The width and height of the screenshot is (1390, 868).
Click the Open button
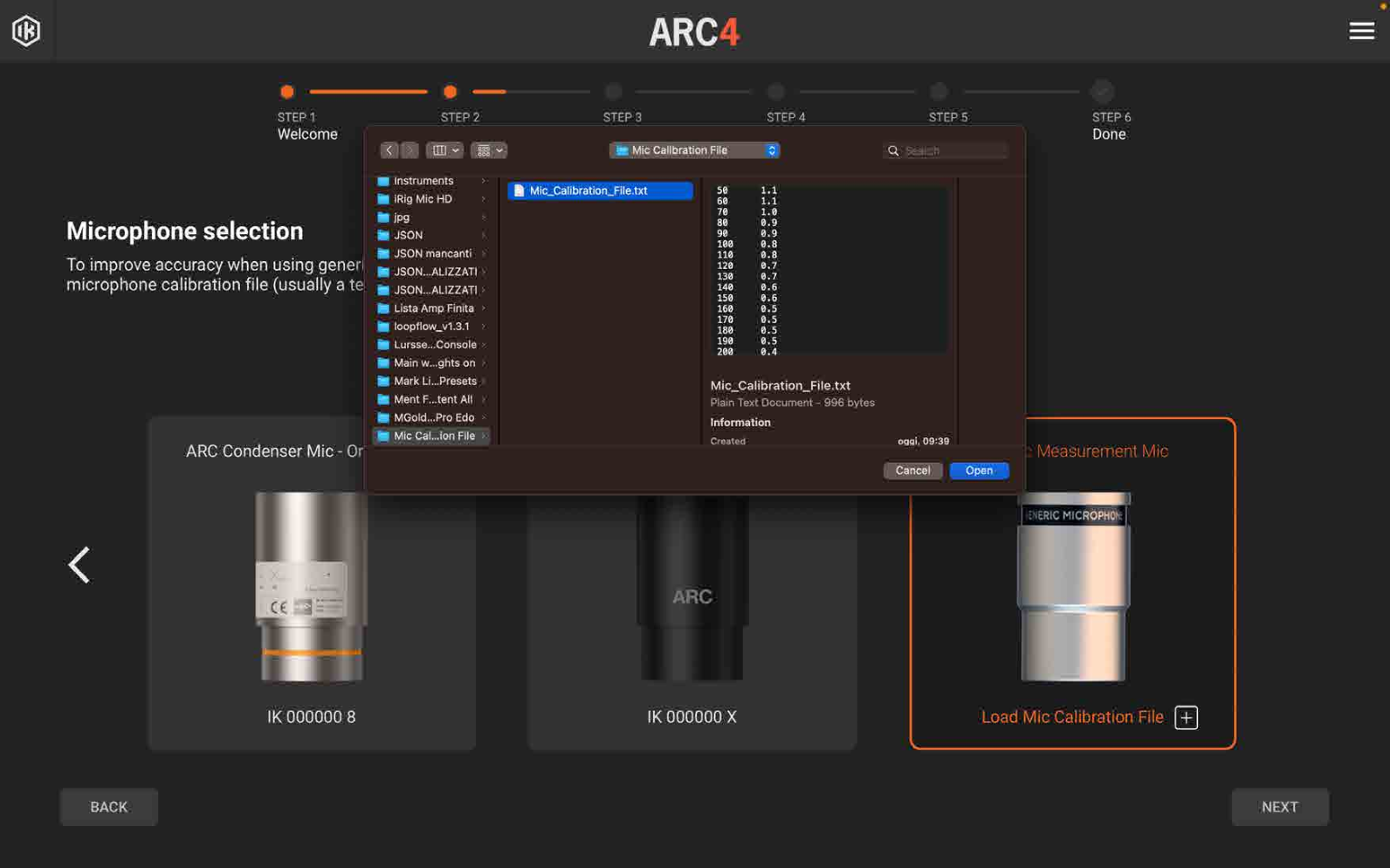point(979,471)
